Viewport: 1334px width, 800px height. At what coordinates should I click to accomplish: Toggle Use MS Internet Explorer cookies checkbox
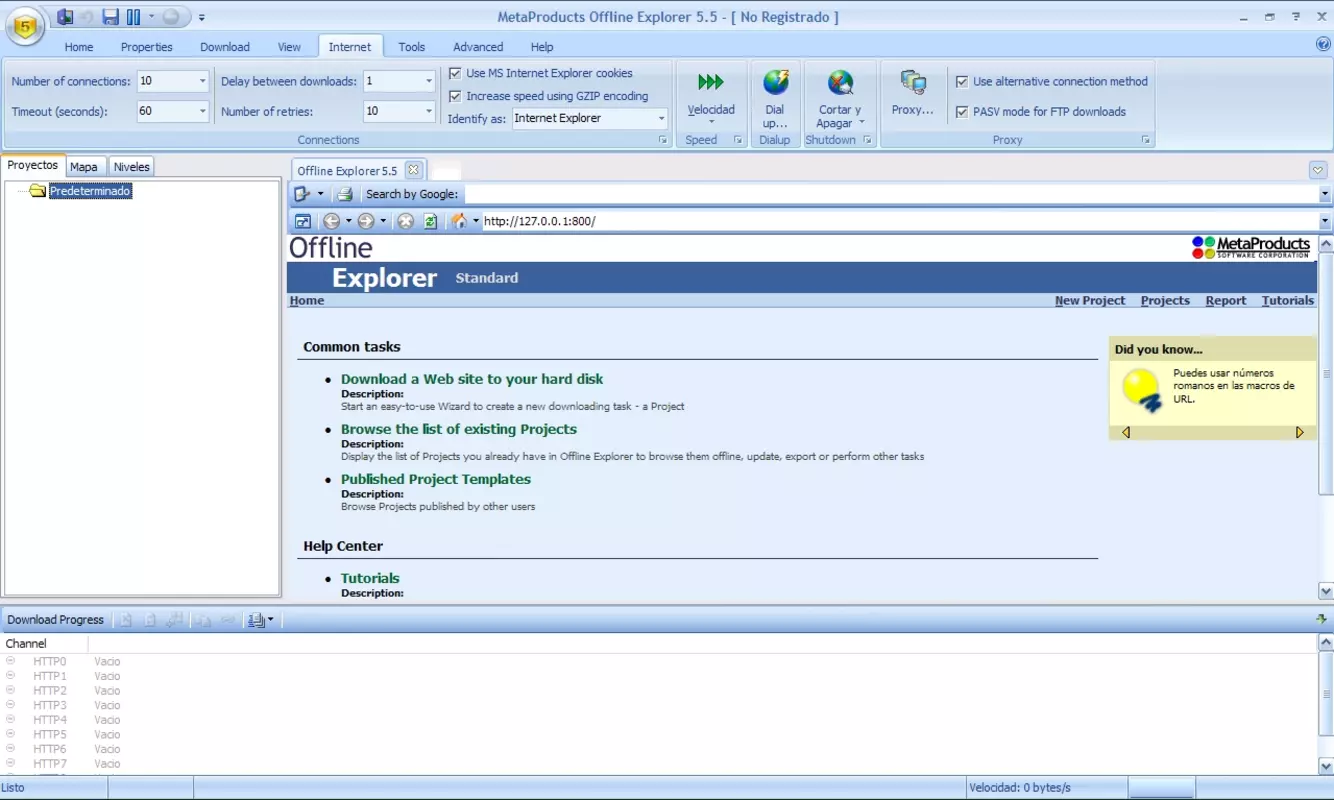(x=455, y=73)
